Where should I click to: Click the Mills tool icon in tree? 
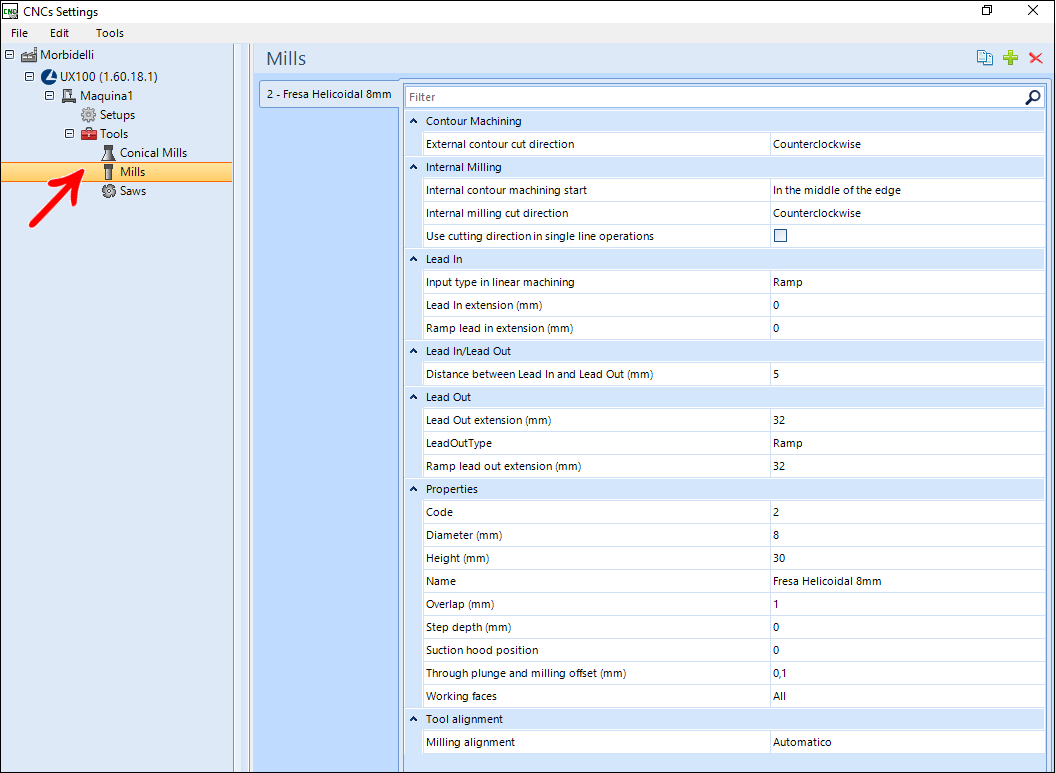108,172
